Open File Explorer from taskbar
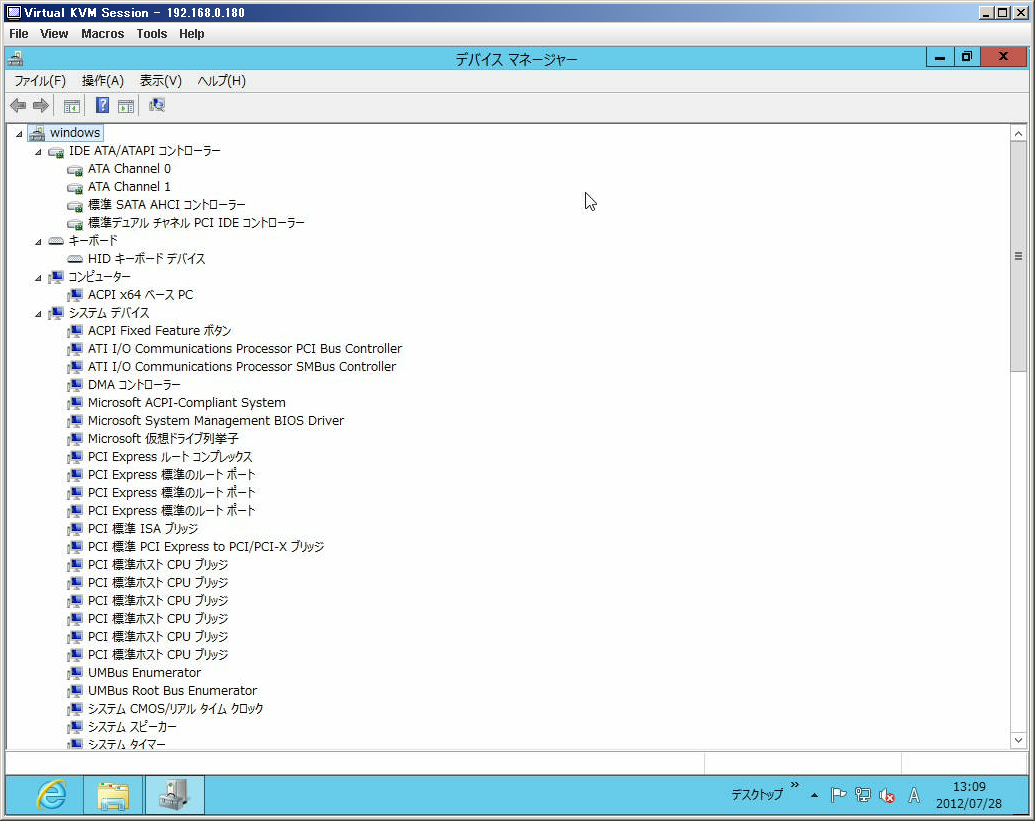Image resolution: width=1035 pixels, height=821 pixels. coord(113,795)
